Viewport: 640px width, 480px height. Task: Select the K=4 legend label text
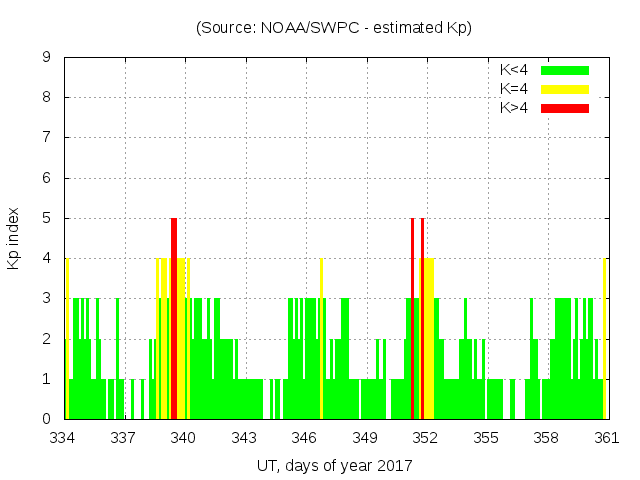514,89
